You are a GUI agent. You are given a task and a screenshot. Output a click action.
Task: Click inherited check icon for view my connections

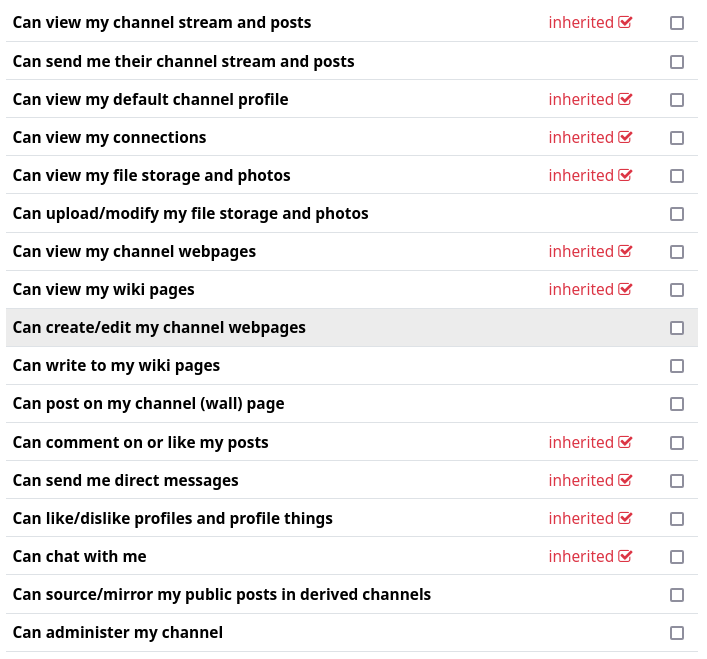(x=626, y=137)
